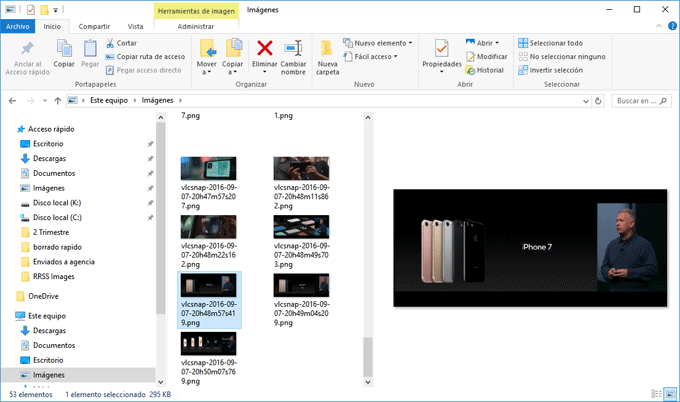Open the Fácil acceso dropdown
This screenshot has height=402, width=680.
375,57
